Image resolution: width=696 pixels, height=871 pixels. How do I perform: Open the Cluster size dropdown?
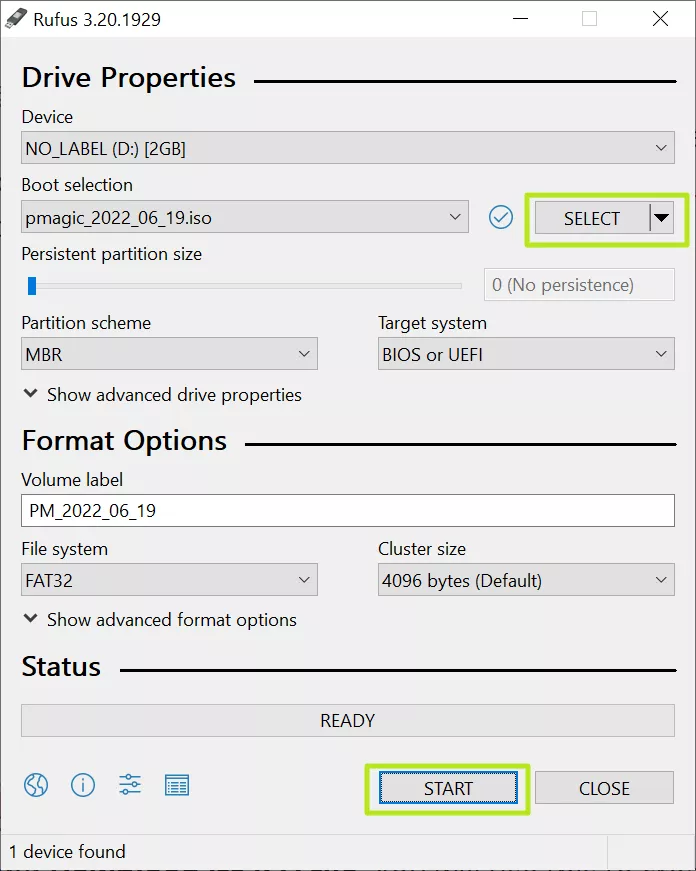(526, 580)
